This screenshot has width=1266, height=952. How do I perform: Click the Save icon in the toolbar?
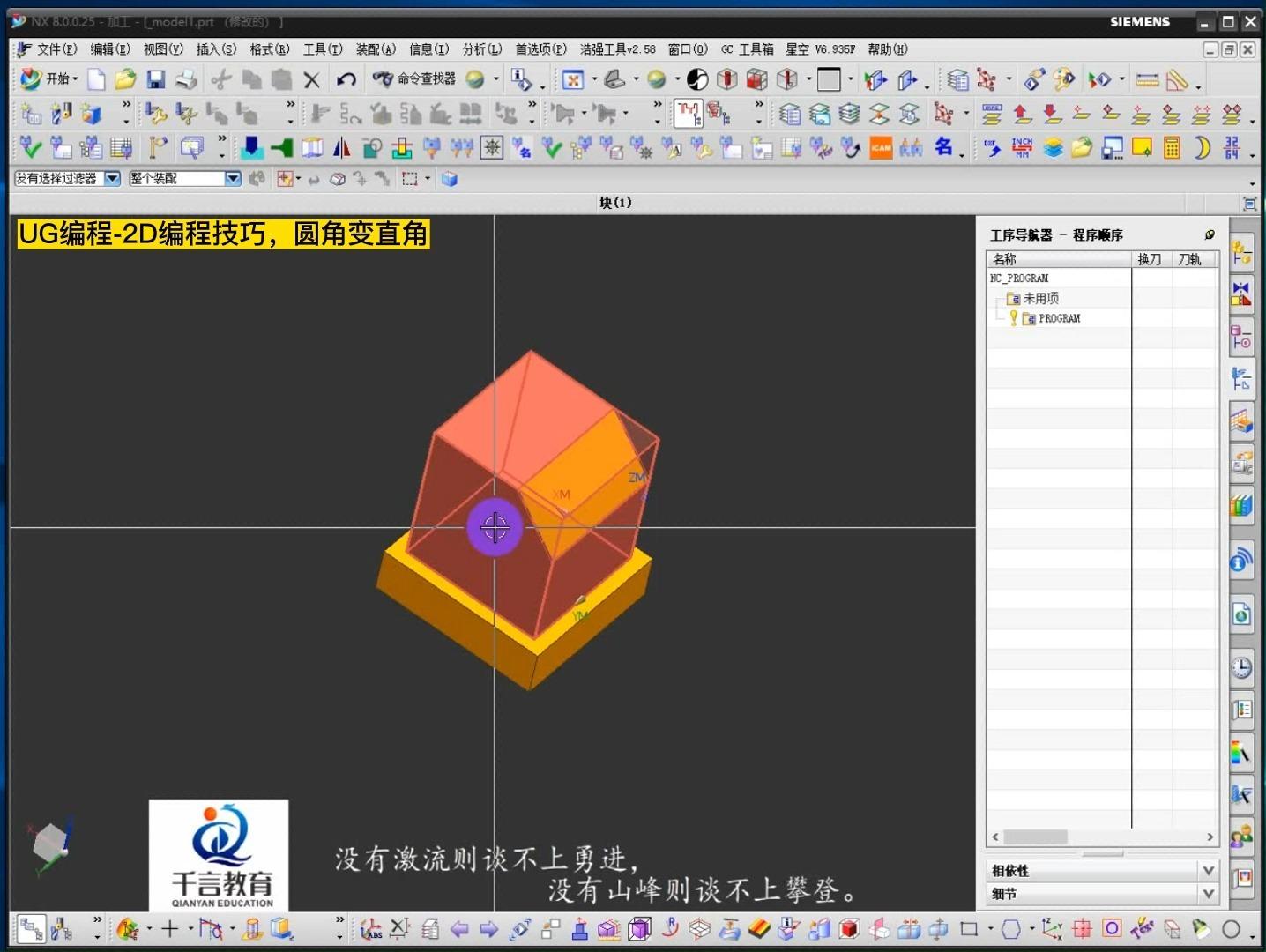pos(157,79)
